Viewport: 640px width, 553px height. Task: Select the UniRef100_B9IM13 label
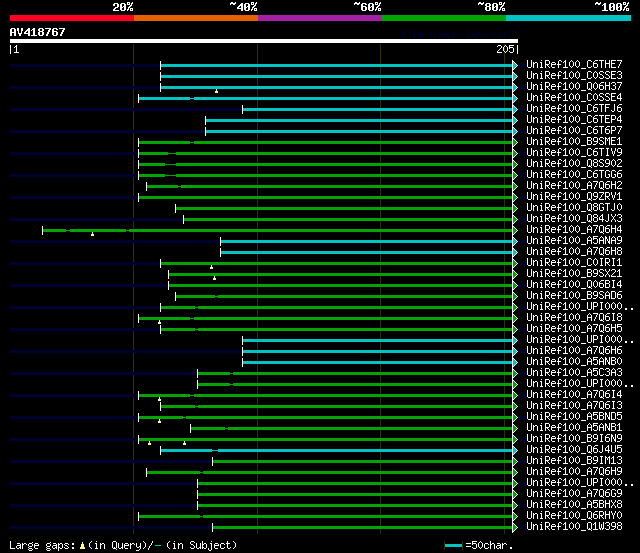574,461
